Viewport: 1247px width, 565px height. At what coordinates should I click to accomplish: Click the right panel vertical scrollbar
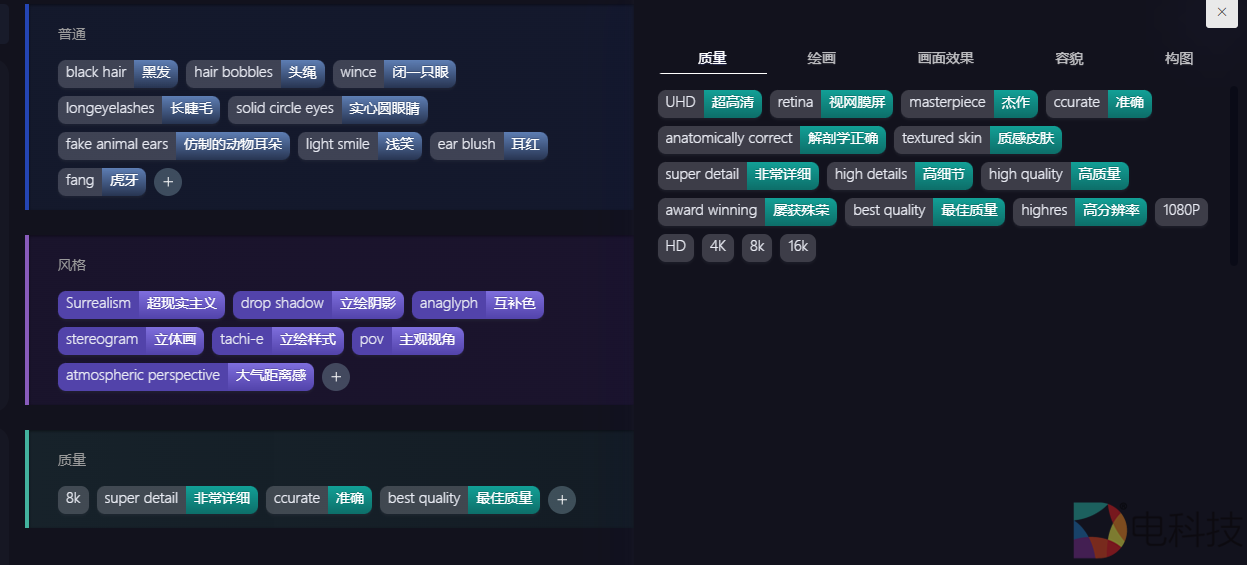(x=1233, y=175)
